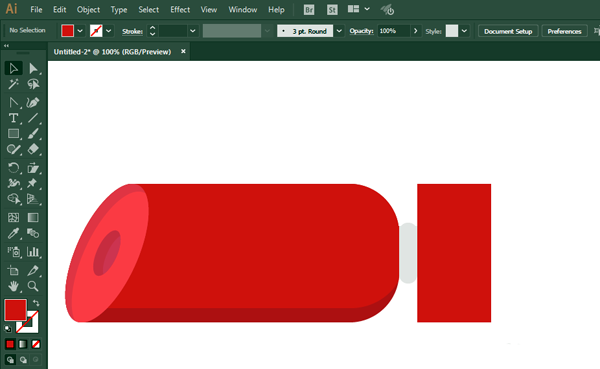Image resolution: width=600 pixels, height=369 pixels.
Task: Click the red Fill swatch in toolbox
Action: coord(15,310)
